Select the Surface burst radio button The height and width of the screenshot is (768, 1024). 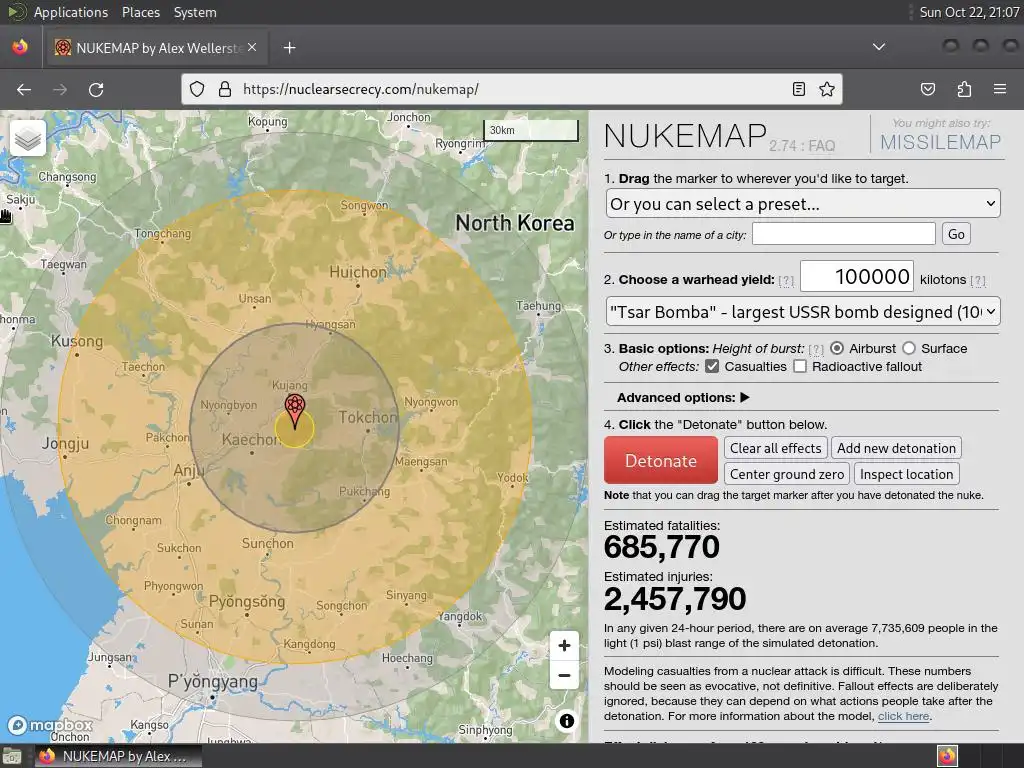[x=909, y=348]
